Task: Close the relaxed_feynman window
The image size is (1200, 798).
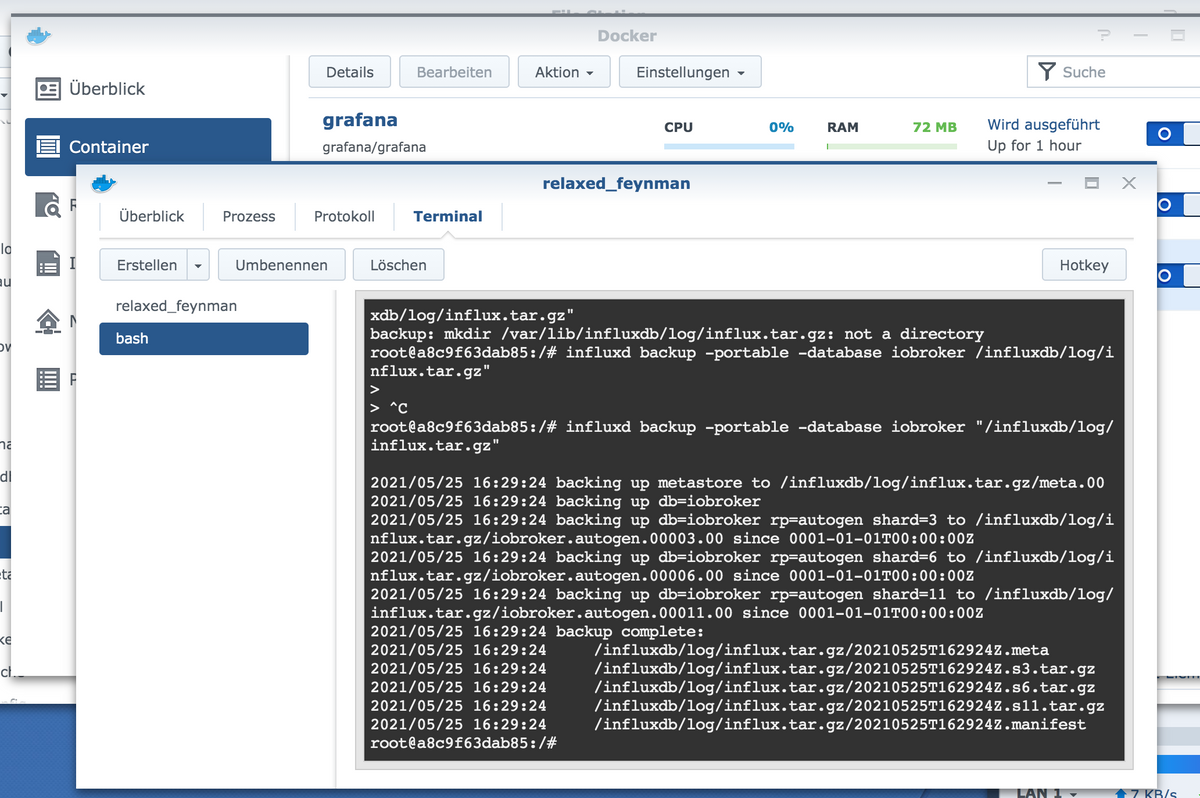Action: click(x=1129, y=183)
